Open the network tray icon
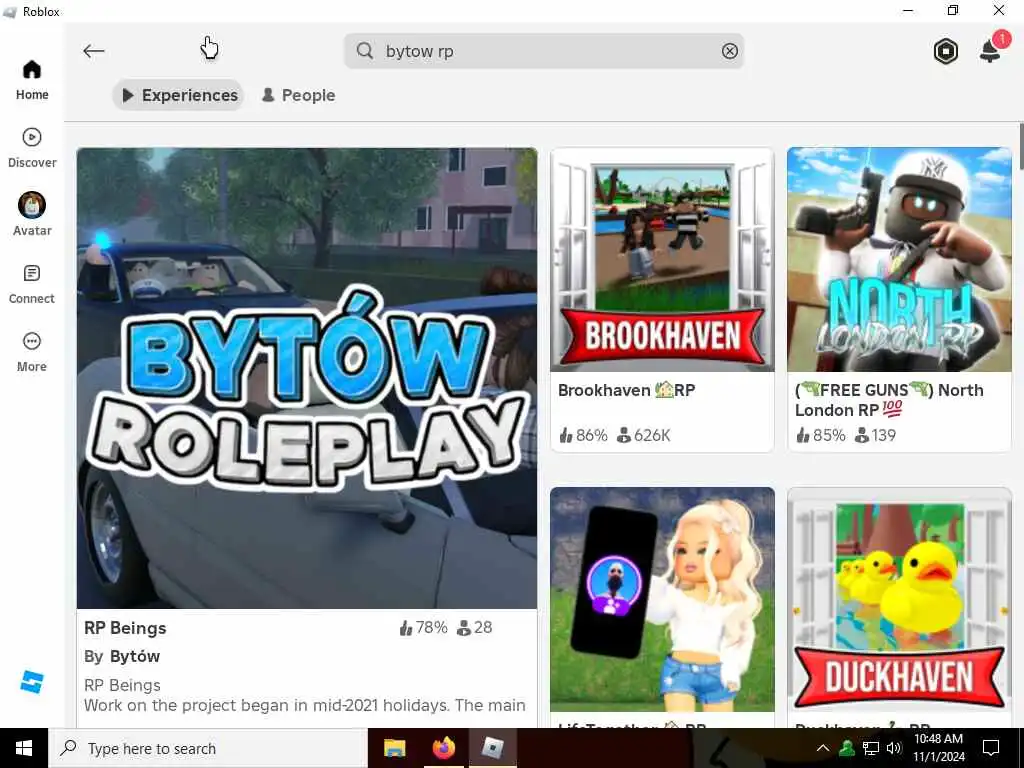1024x768 pixels. click(x=871, y=748)
